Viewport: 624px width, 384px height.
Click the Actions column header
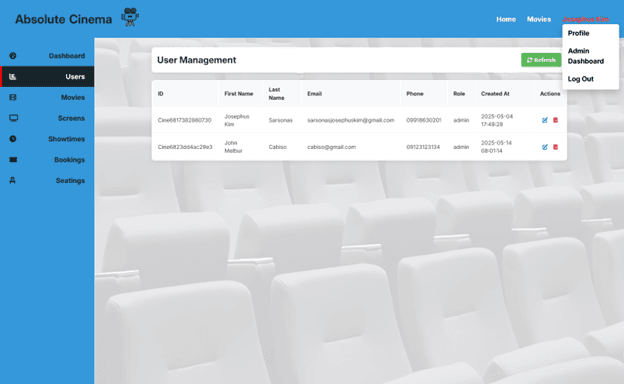[550, 94]
